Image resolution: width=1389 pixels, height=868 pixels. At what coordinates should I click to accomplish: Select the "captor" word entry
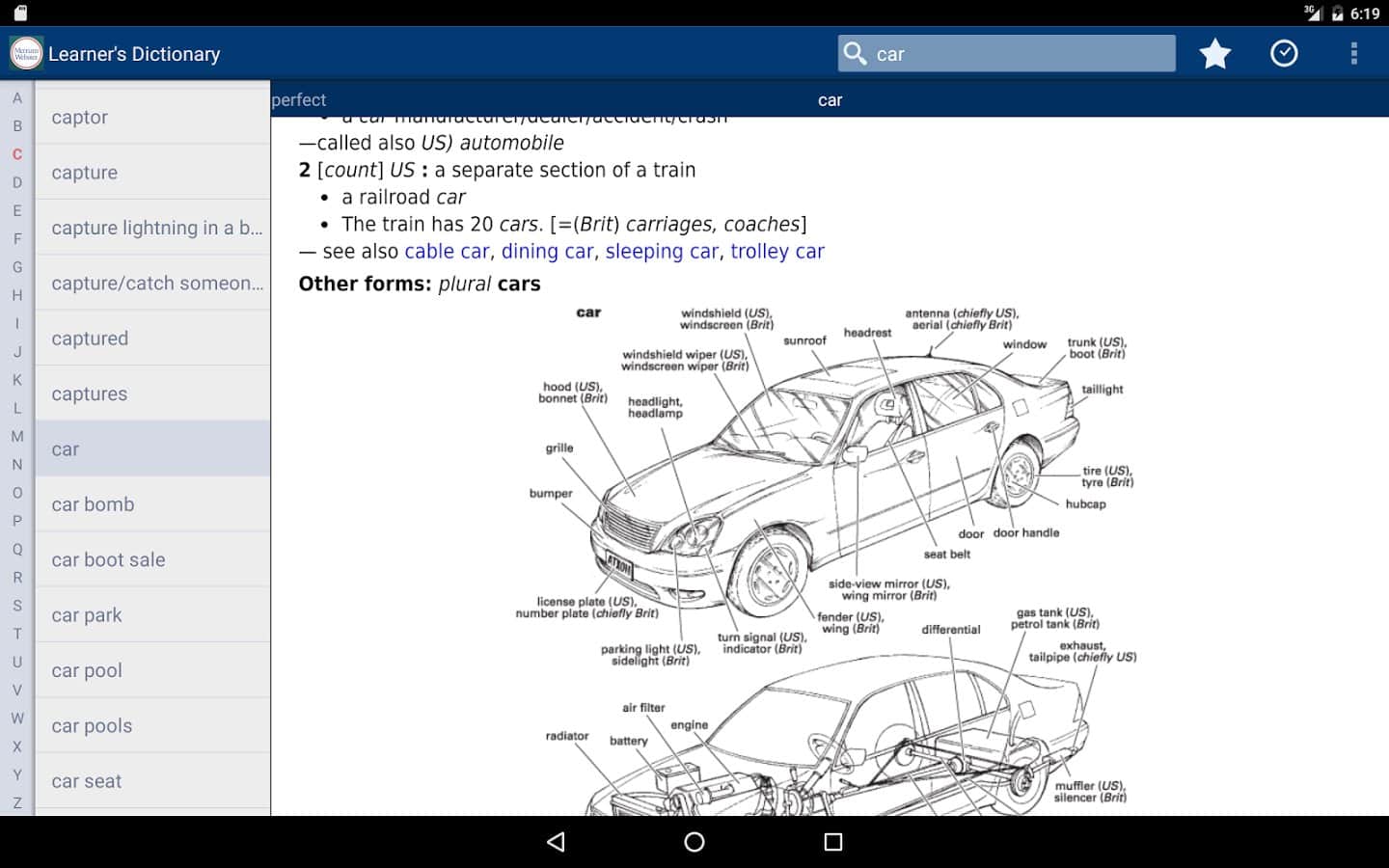80,118
